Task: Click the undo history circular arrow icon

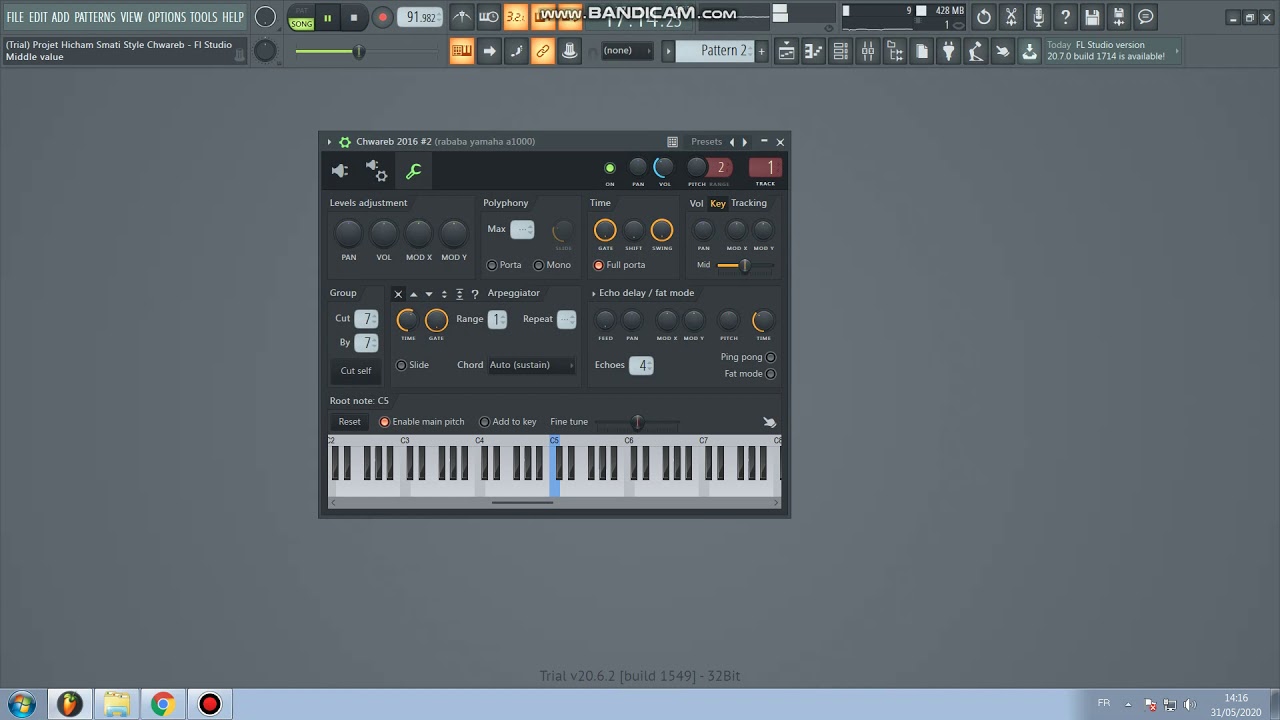Action: [984, 17]
